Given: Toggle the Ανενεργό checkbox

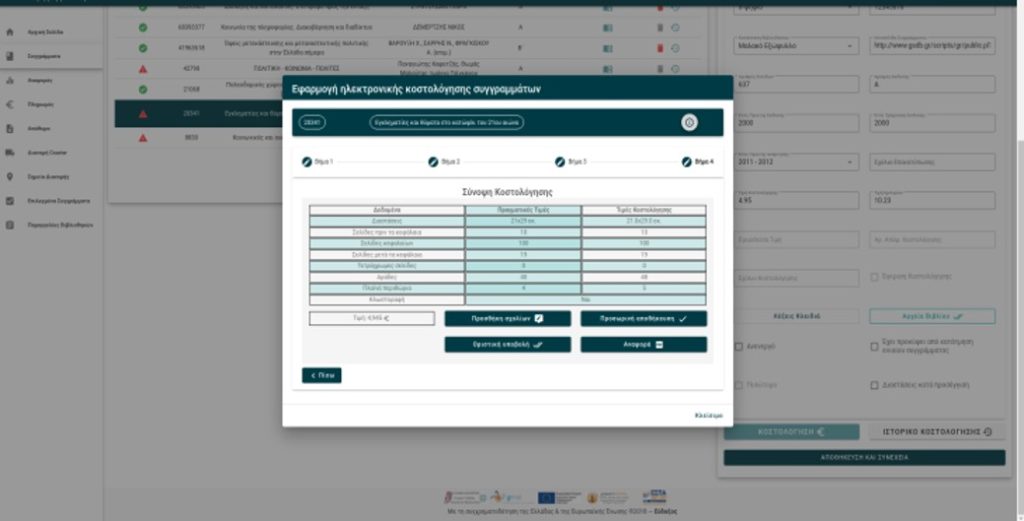Looking at the screenshot, I should pos(739,346).
